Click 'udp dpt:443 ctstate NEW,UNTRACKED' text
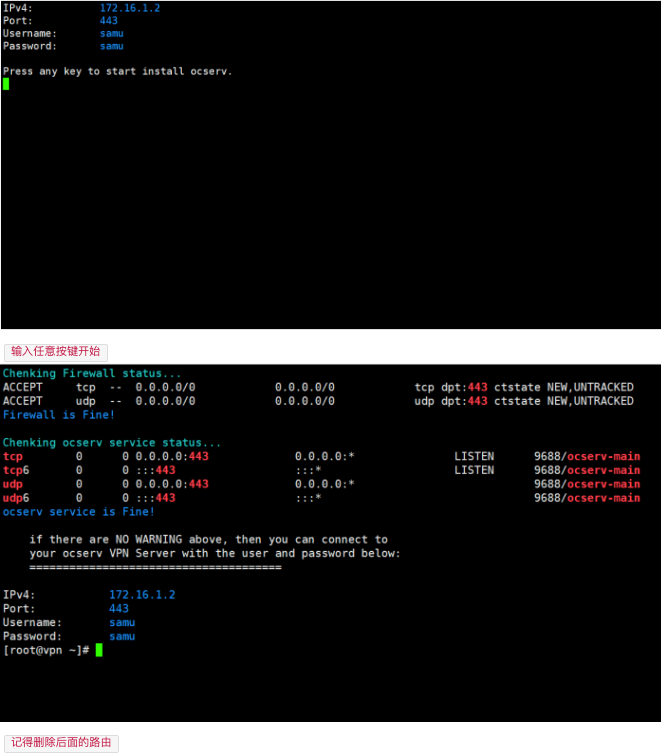Image resolution: width=661 pixels, height=754 pixels. pos(524,401)
